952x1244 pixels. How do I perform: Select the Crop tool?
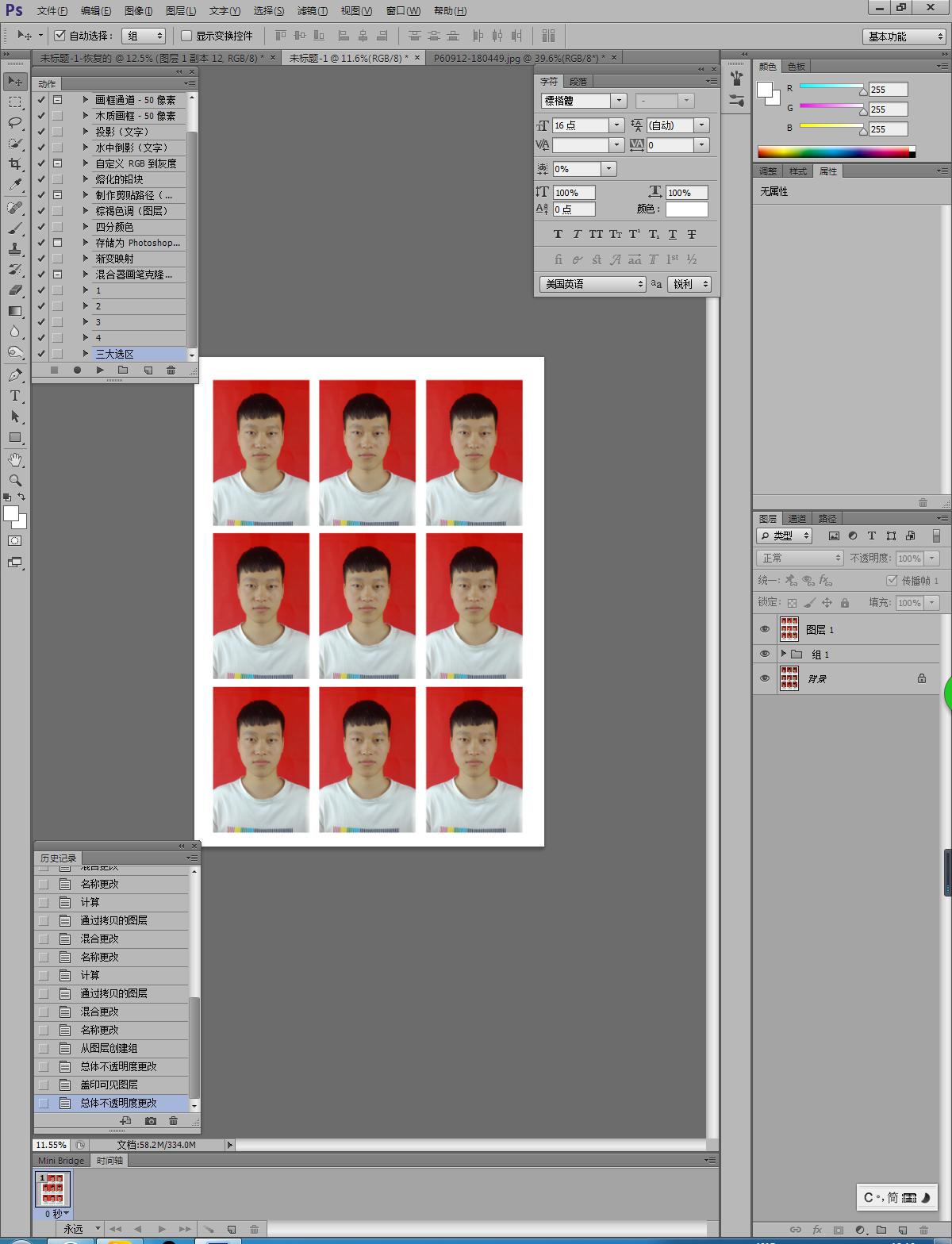(x=15, y=164)
